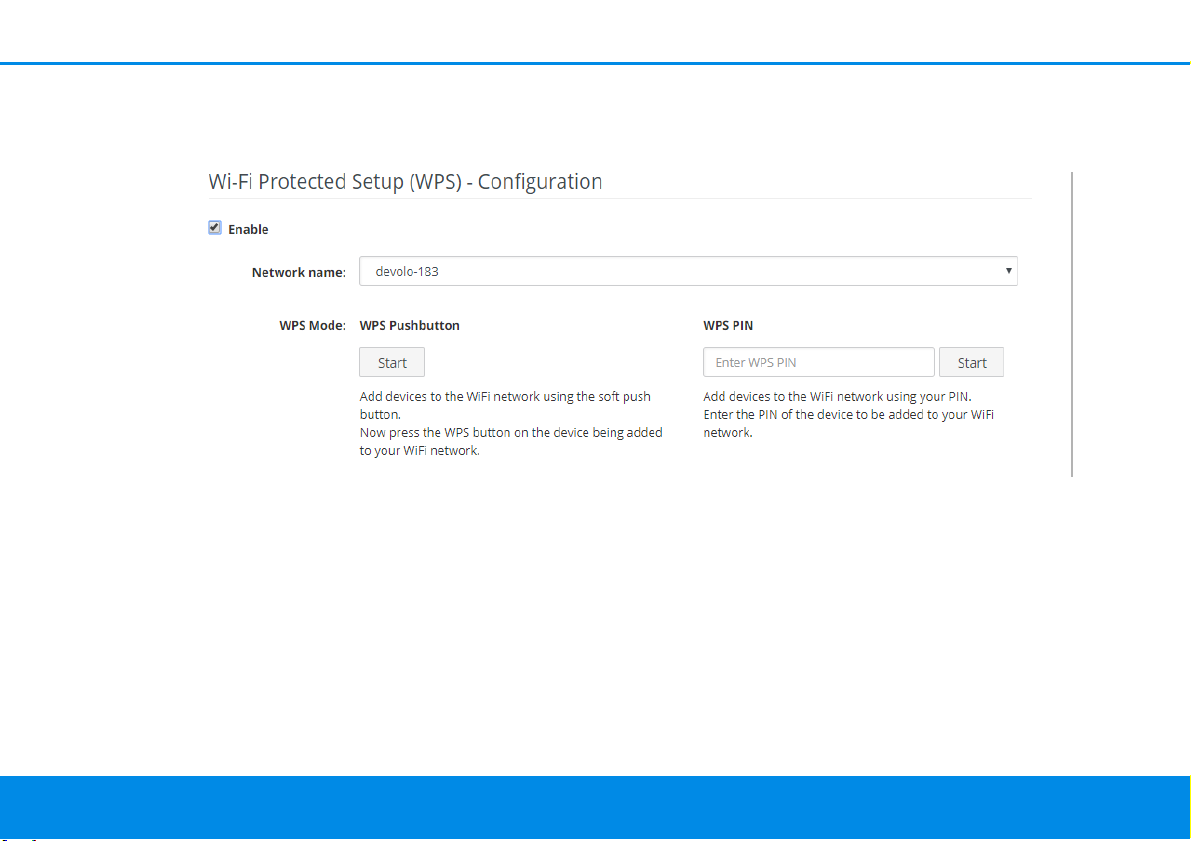Click the Network name dropdown arrow
This screenshot has height=841, width=1191.
pyautogui.click(x=1008, y=271)
